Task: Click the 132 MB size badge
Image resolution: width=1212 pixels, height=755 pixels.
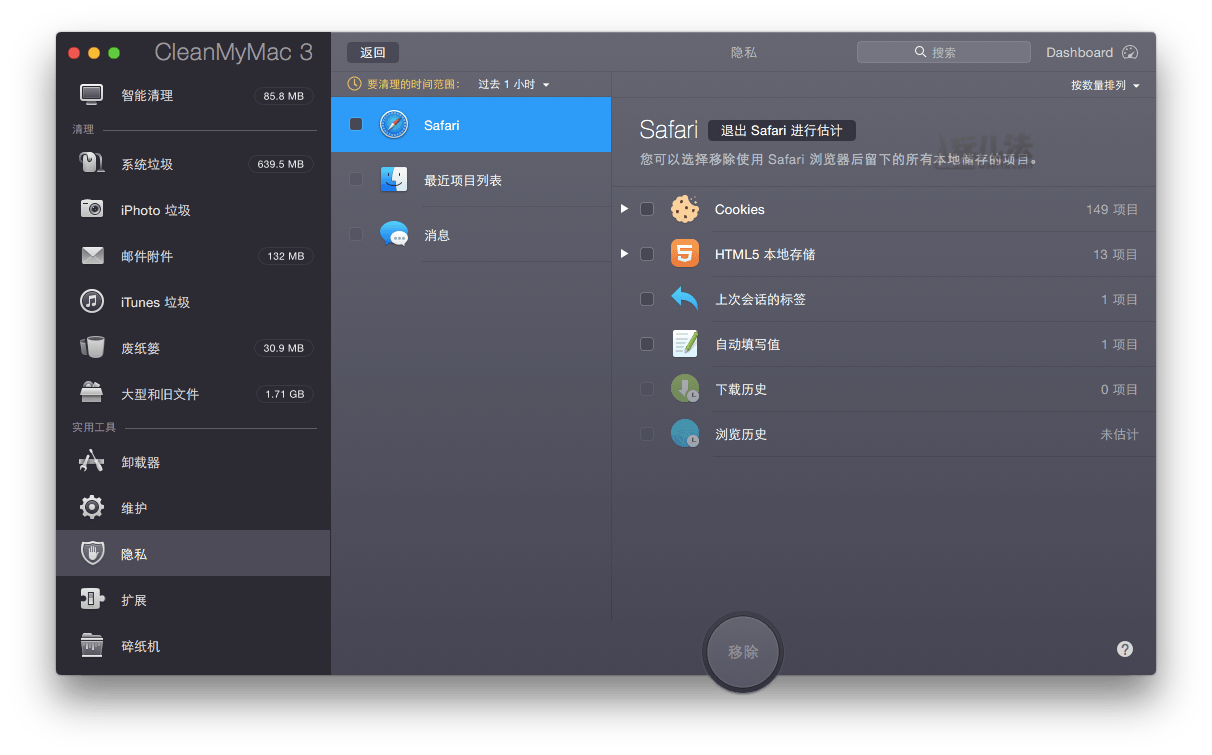Action: tap(286, 256)
